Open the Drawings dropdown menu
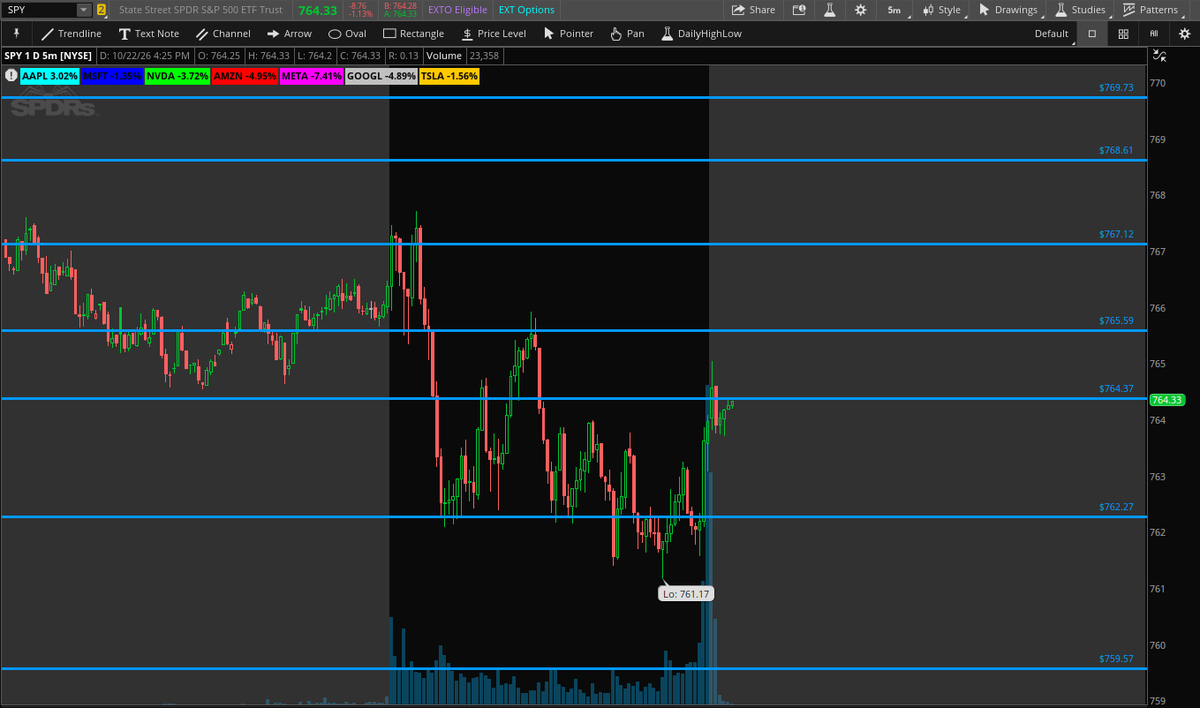 (1008, 10)
